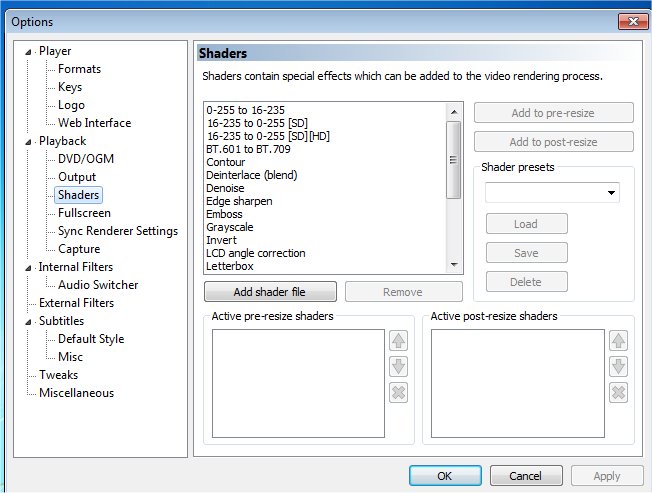Select the Shaders tree item
652x493 pixels.
pyautogui.click(x=78, y=195)
